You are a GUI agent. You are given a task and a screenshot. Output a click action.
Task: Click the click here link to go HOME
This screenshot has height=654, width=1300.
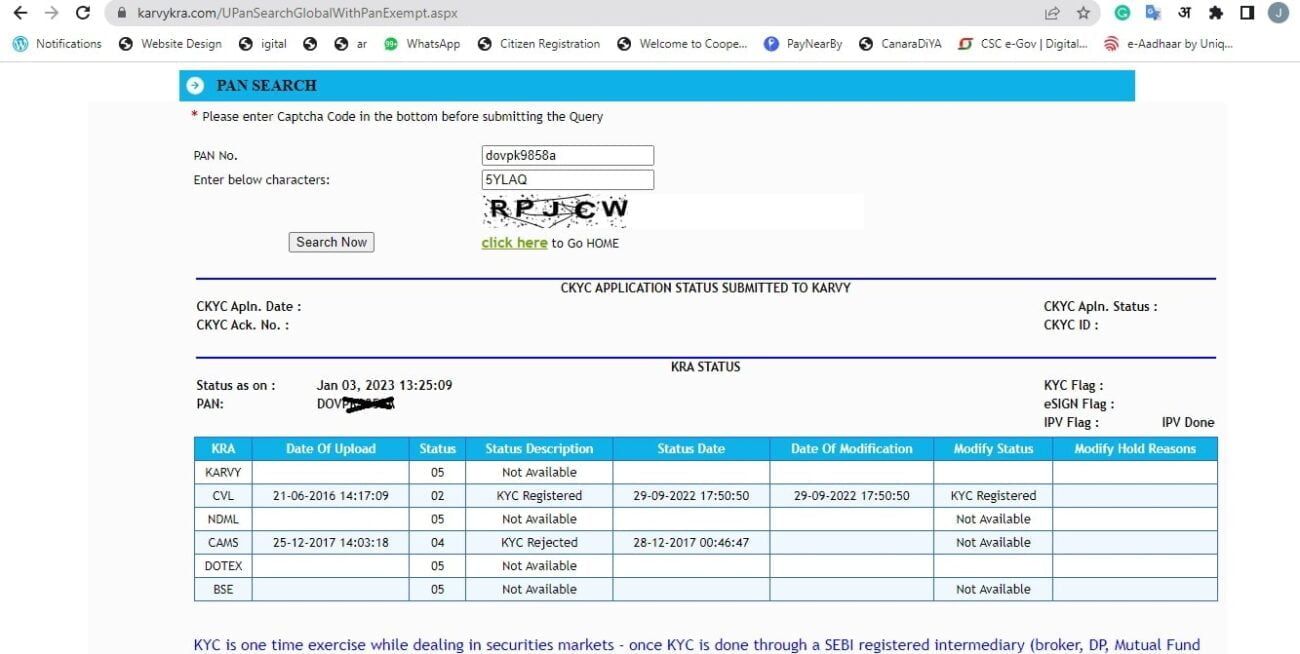[x=514, y=242]
